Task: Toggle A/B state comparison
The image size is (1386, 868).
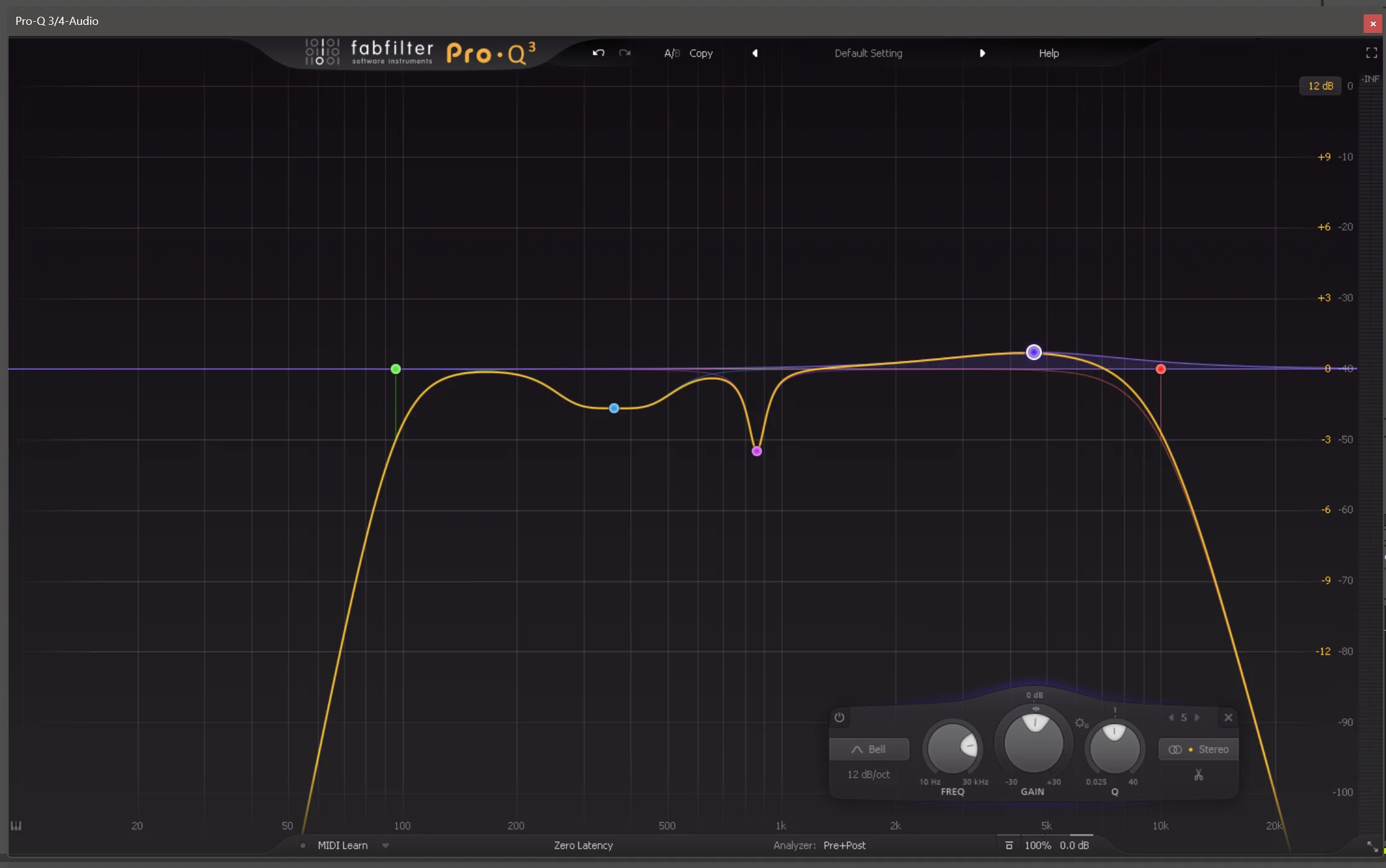Action: 672,53
